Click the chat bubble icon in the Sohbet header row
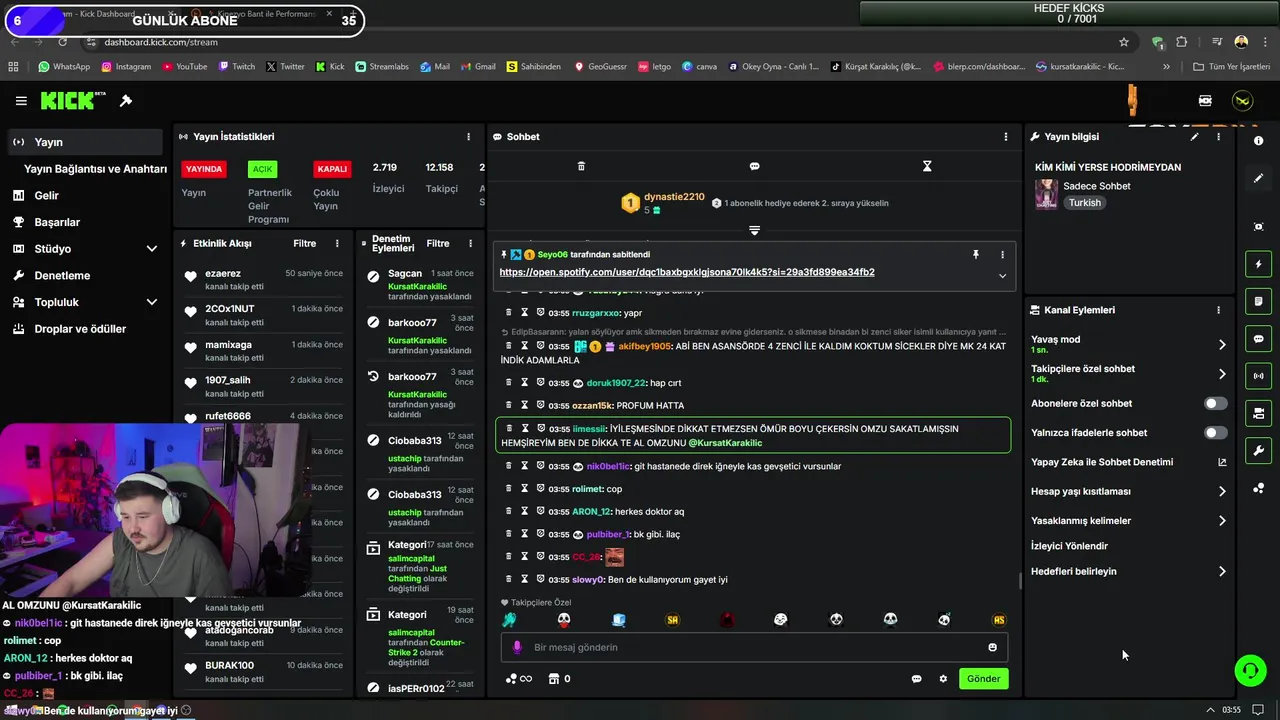1280x720 pixels. click(754, 166)
